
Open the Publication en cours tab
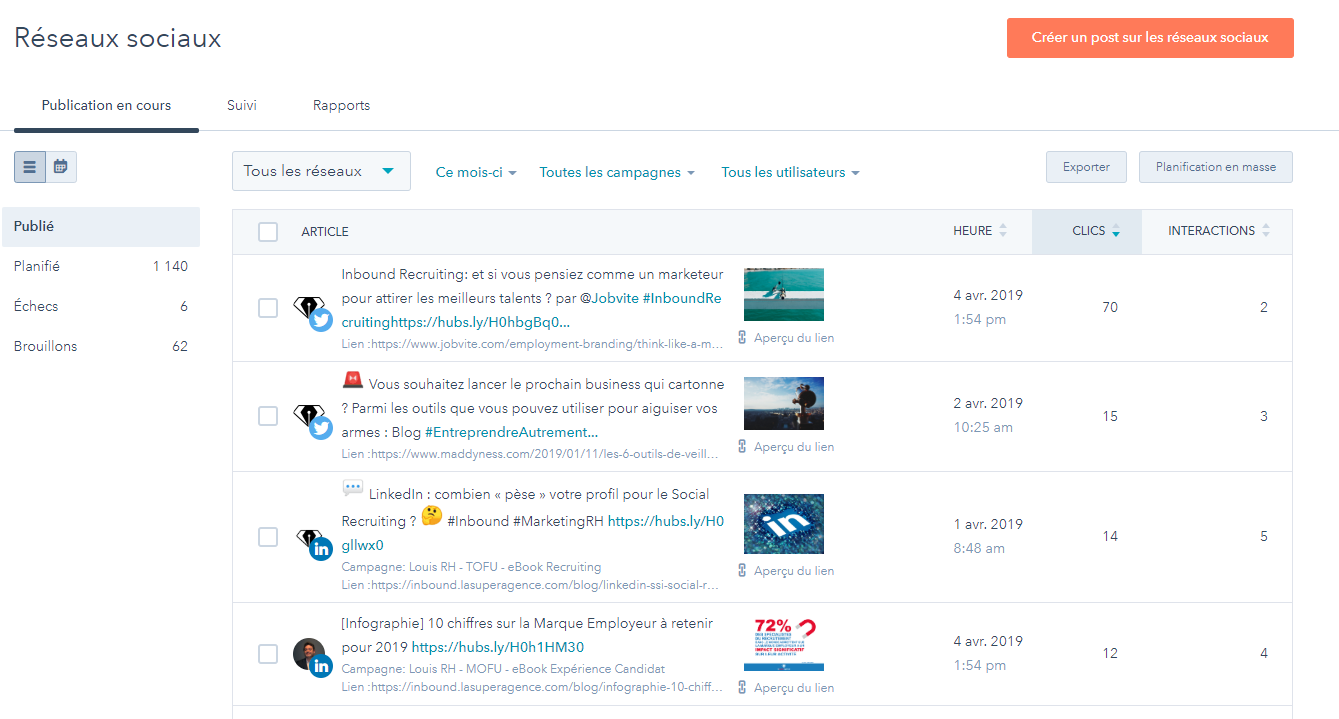point(106,105)
